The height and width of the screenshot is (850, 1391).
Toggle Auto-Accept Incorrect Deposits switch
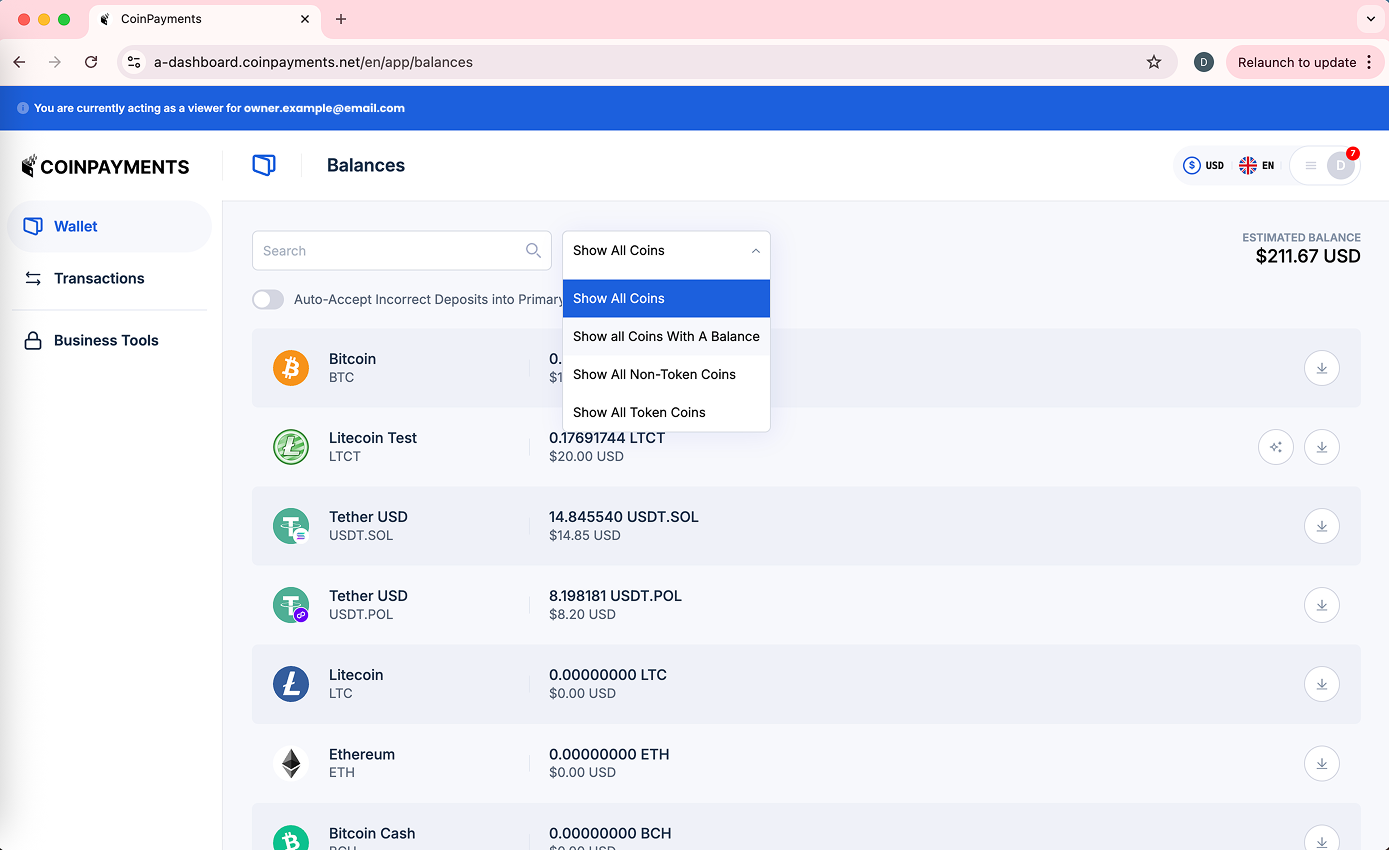pyautogui.click(x=268, y=299)
